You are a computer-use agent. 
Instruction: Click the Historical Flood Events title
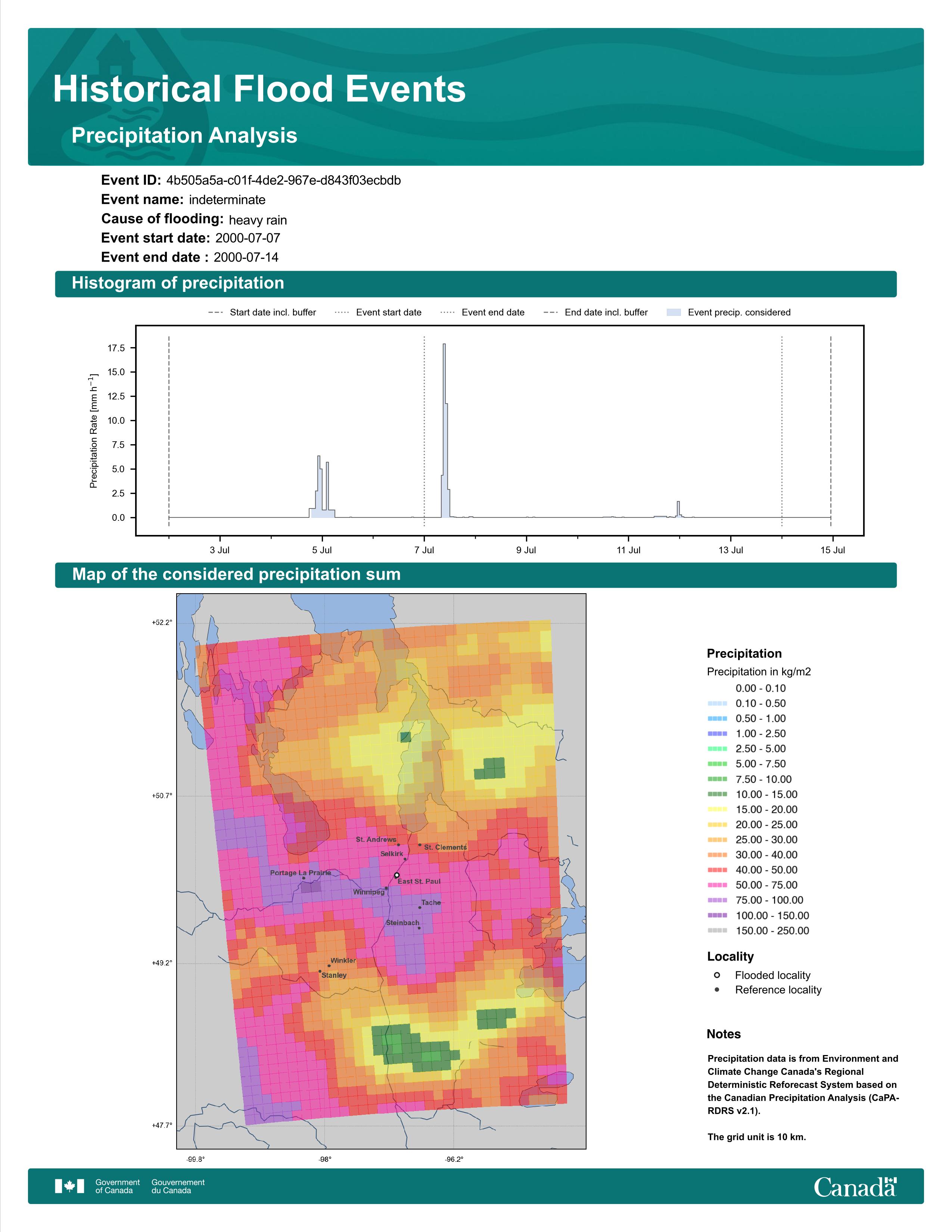click(x=259, y=89)
